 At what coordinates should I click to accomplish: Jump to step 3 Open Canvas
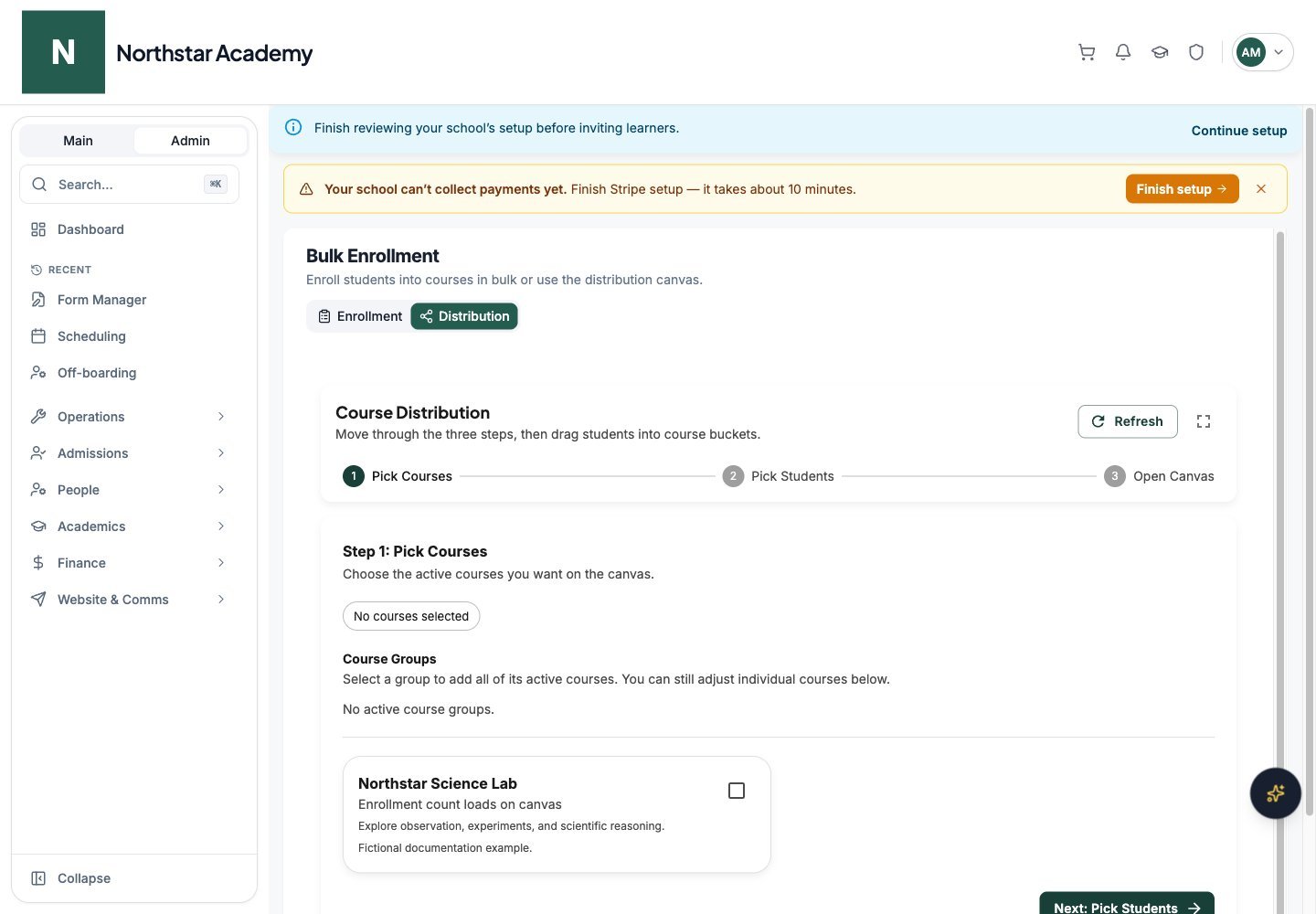coord(1159,476)
